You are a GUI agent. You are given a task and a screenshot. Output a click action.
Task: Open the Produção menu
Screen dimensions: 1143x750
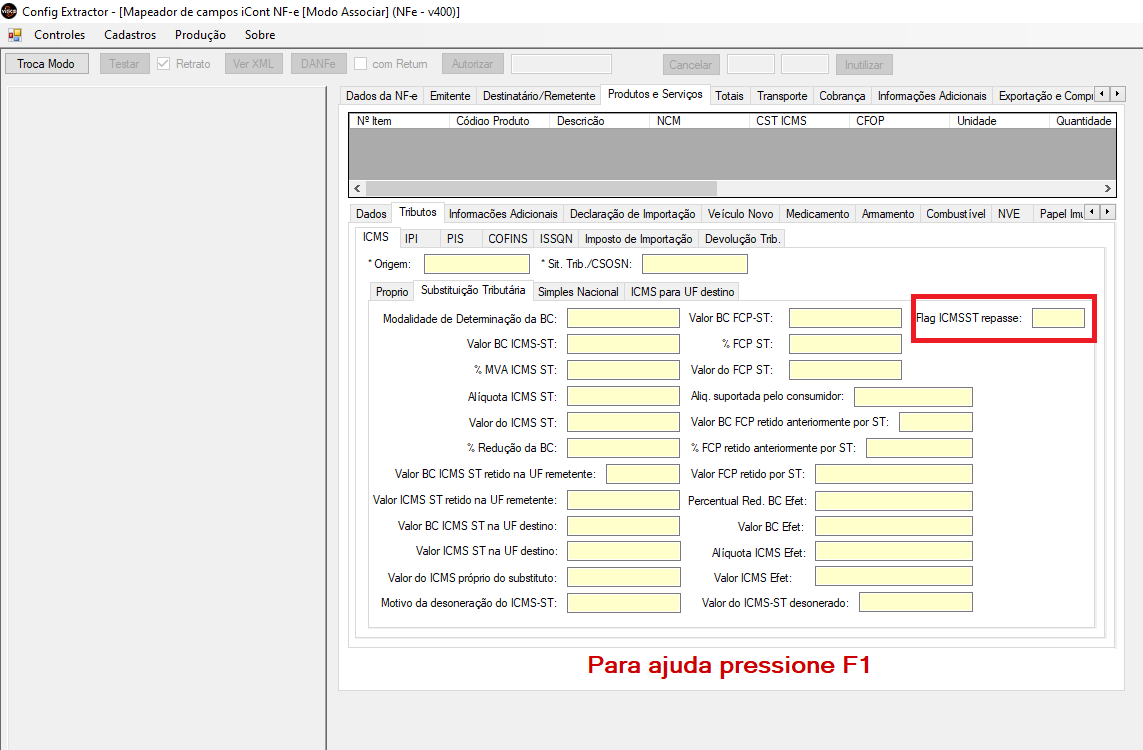coord(200,35)
